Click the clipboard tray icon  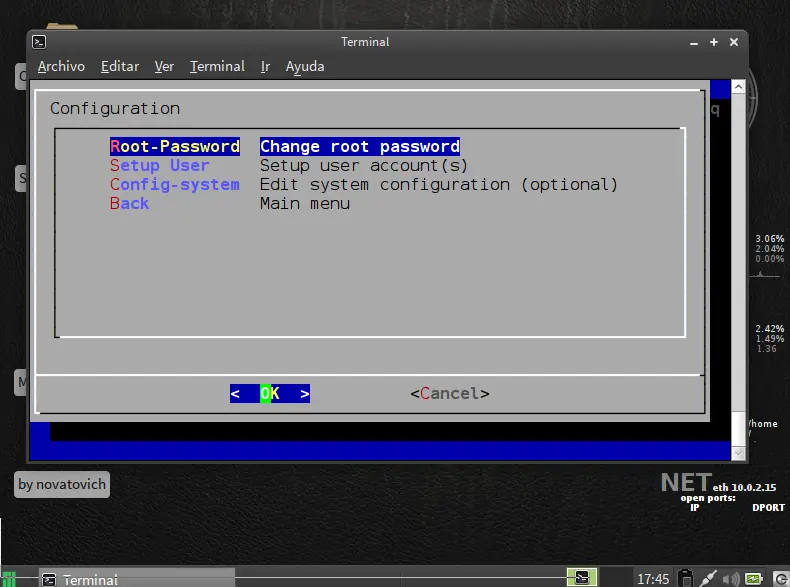pyautogui.click(x=685, y=578)
